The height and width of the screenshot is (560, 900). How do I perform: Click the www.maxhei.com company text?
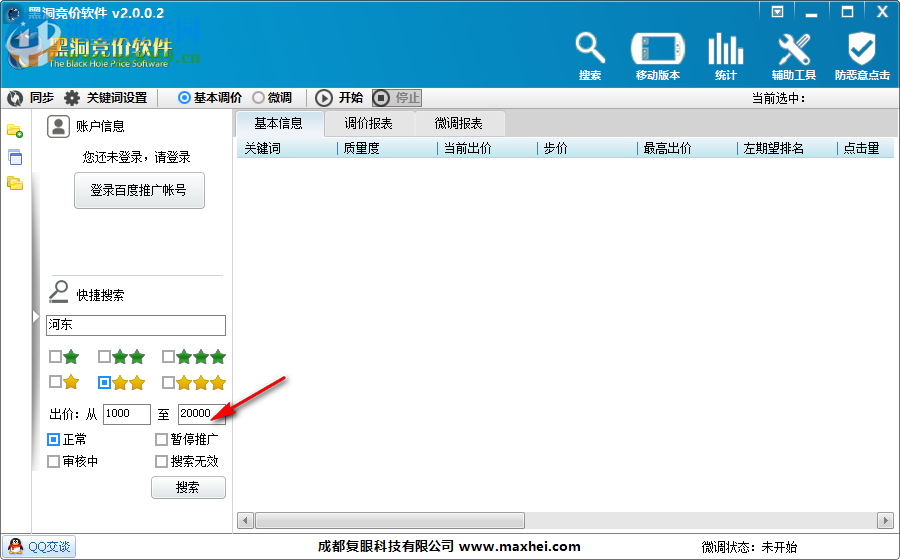coord(519,547)
